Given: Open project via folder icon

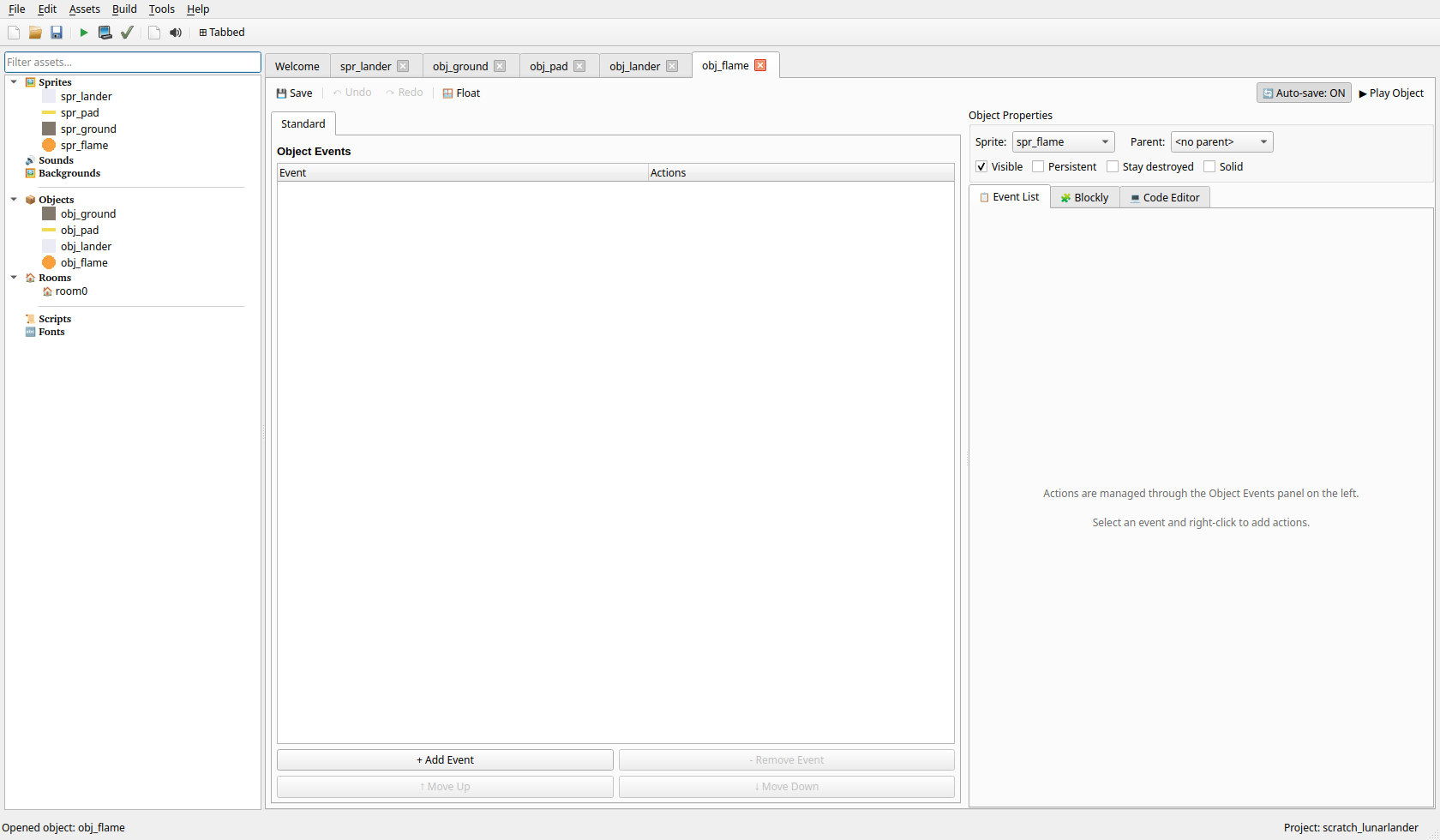Looking at the screenshot, I should click(35, 33).
